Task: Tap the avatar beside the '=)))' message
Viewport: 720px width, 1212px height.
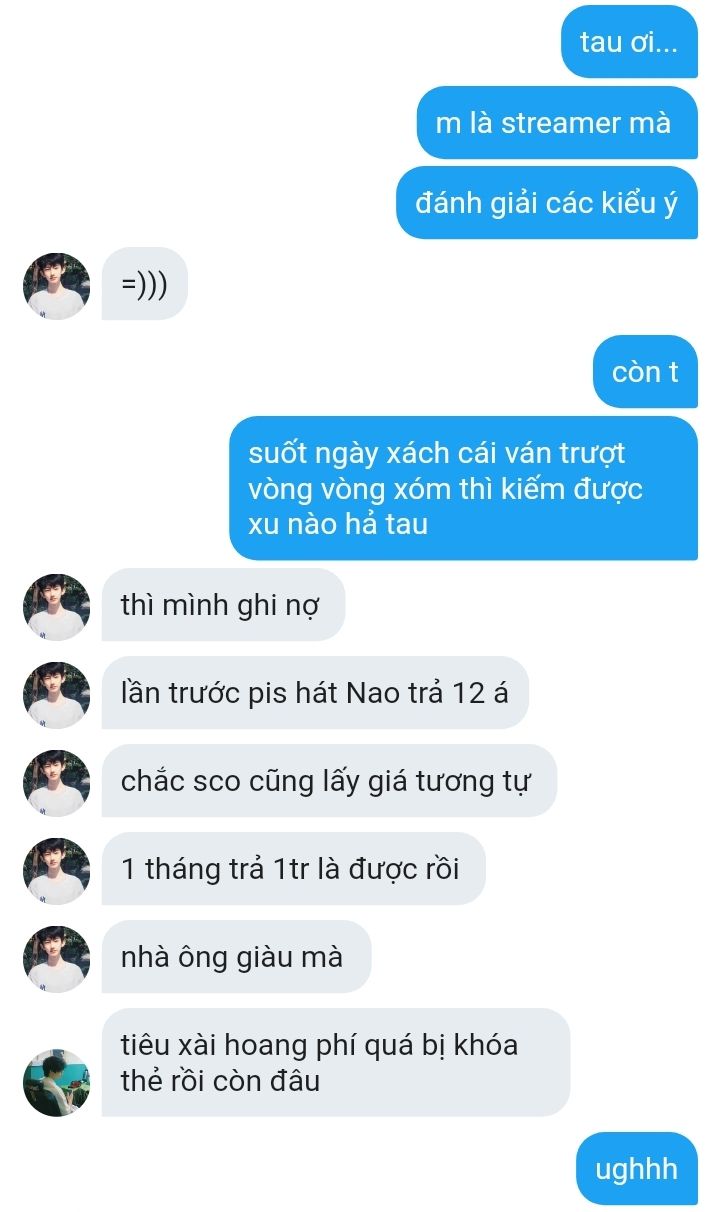Action: click(x=57, y=286)
